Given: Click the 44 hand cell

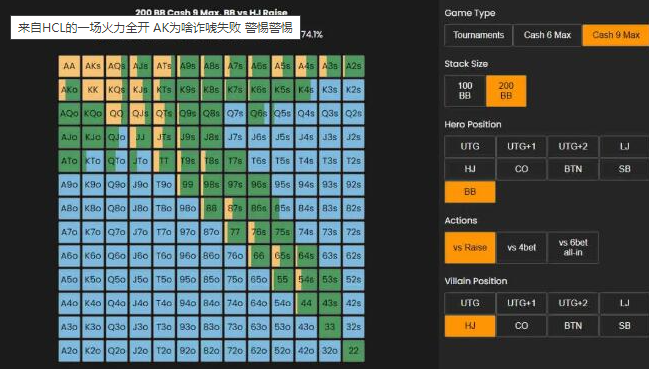Looking at the screenshot, I should [x=306, y=303].
